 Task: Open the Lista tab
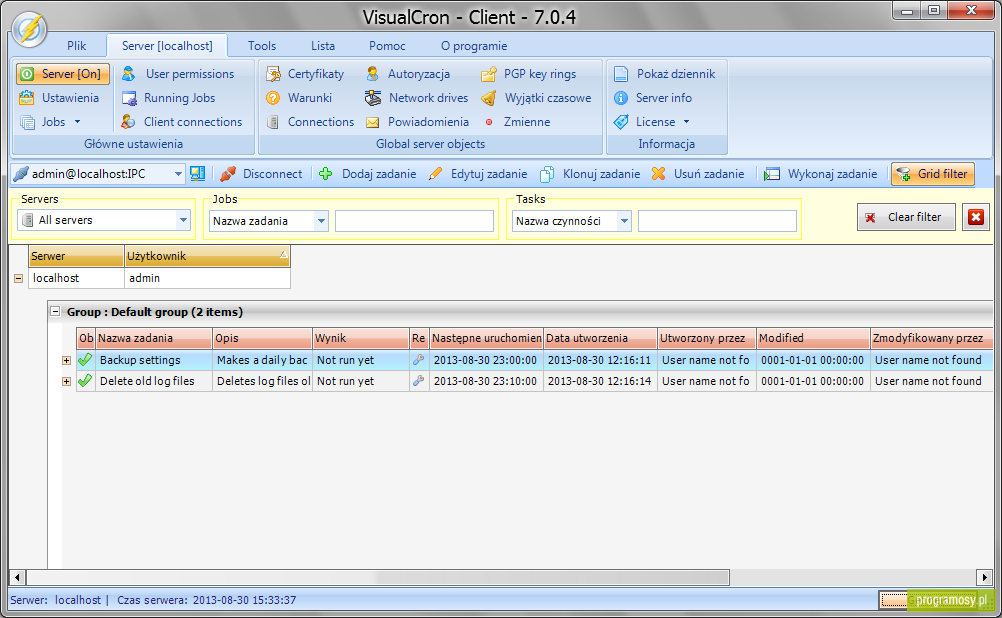(323, 46)
